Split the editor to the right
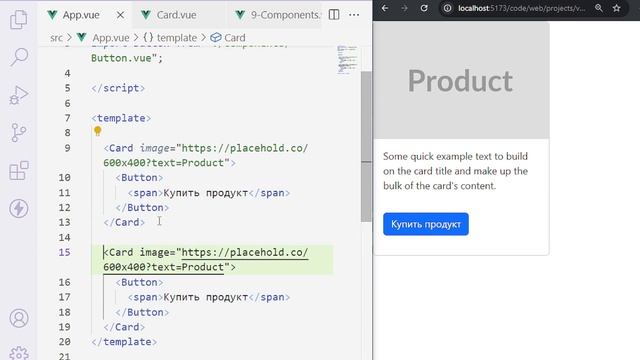 (334, 15)
